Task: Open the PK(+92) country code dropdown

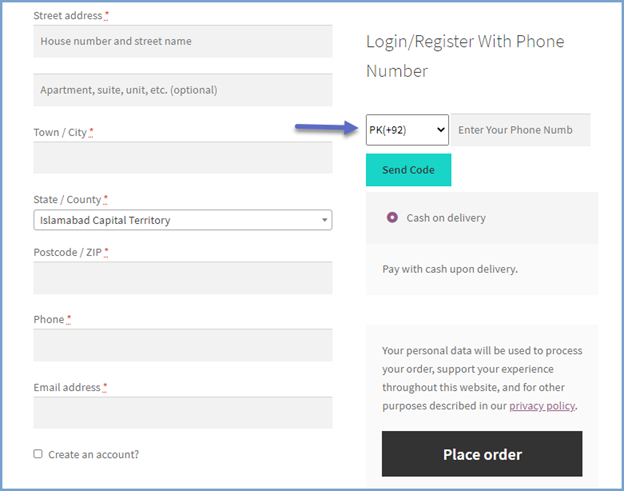Action: point(407,130)
